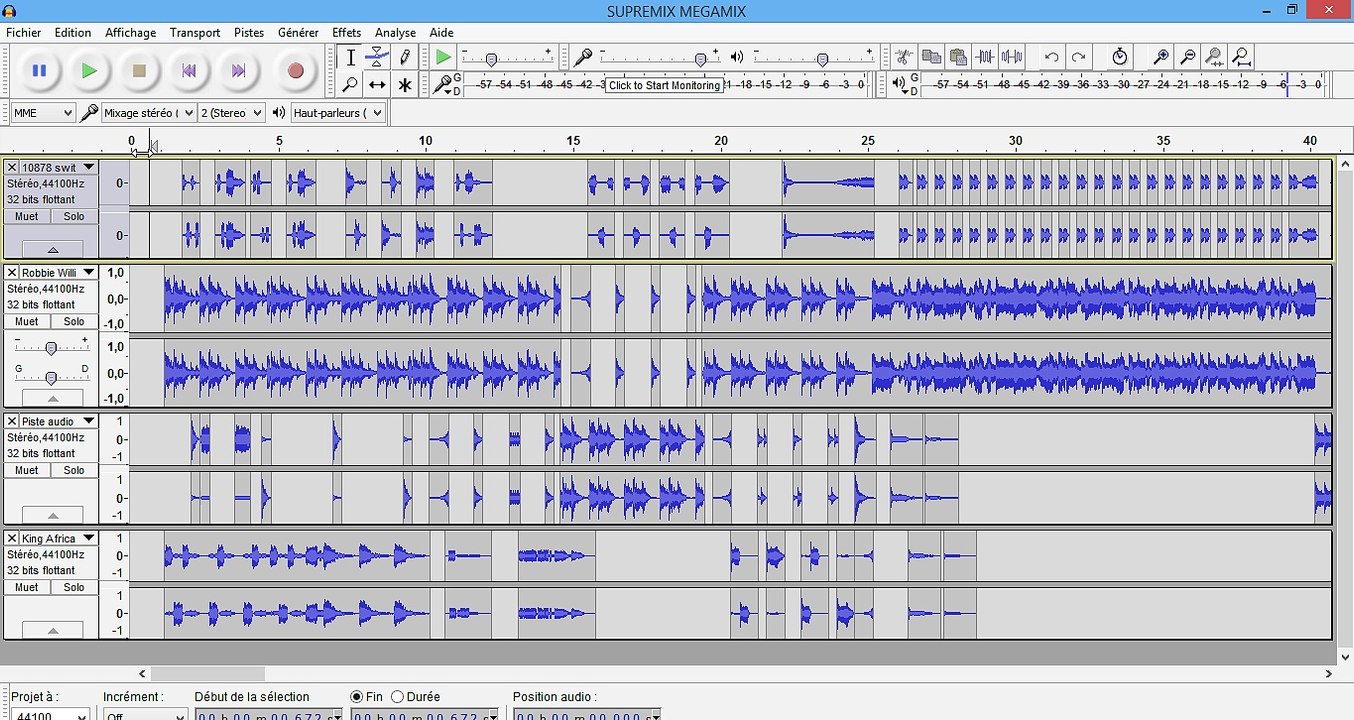Skip to the start of the project
This screenshot has height=720, width=1354.
(188, 71)
